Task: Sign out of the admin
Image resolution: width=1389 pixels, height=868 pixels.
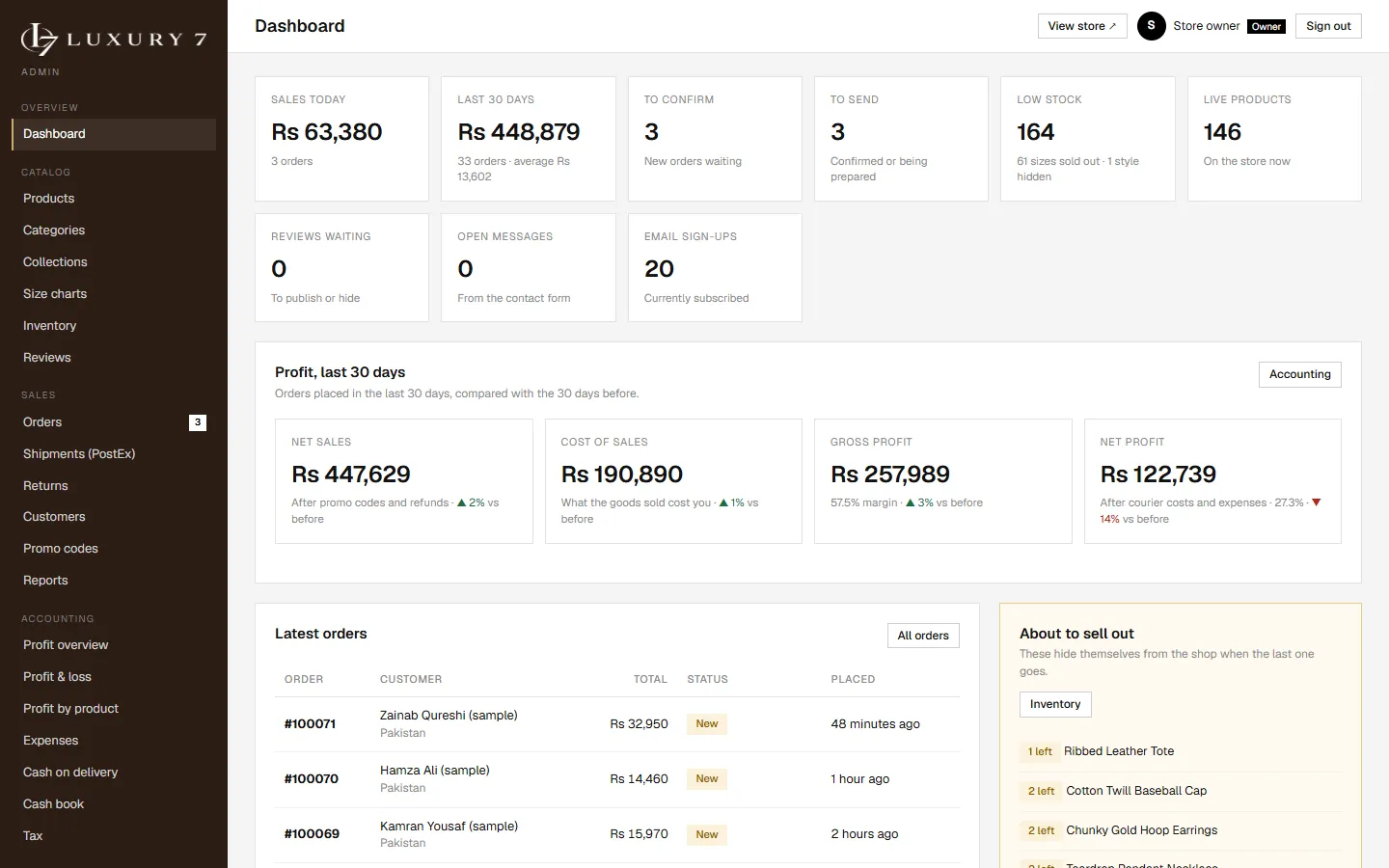Action: [1328, 26]
